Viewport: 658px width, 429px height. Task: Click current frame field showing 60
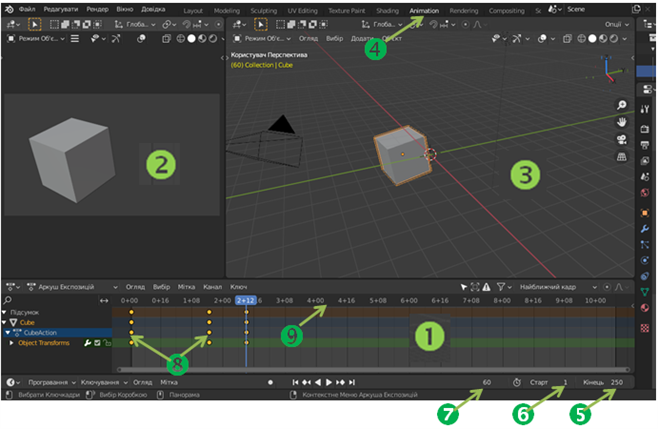coord(486,382)
